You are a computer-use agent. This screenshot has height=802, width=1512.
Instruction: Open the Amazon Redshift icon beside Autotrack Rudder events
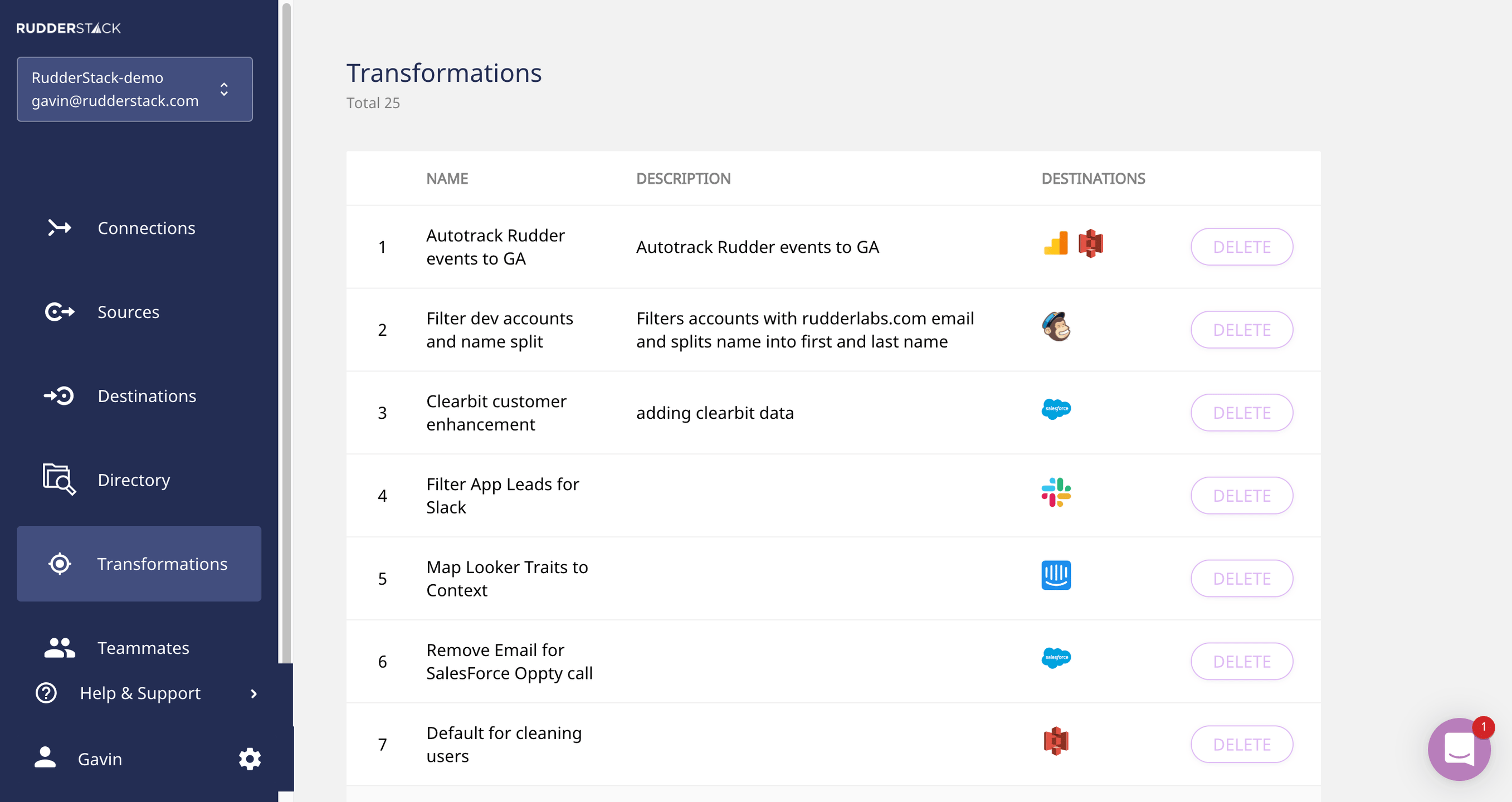1091,243
